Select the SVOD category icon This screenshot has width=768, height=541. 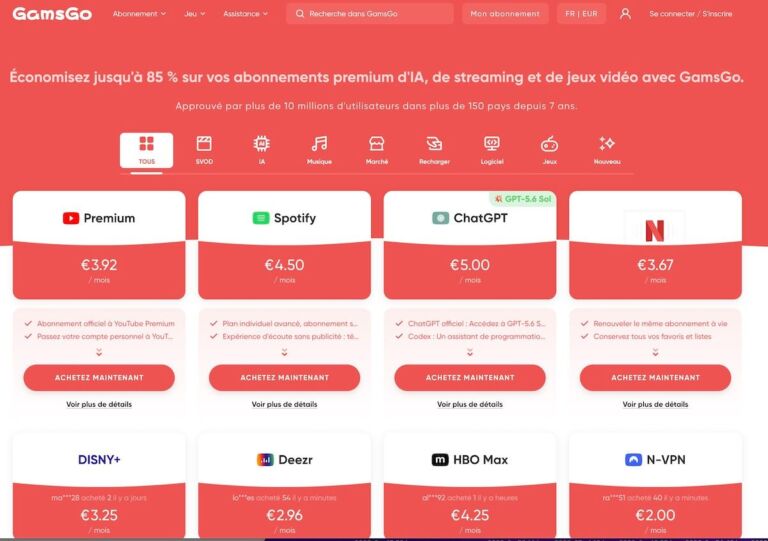tap(204, 144)
